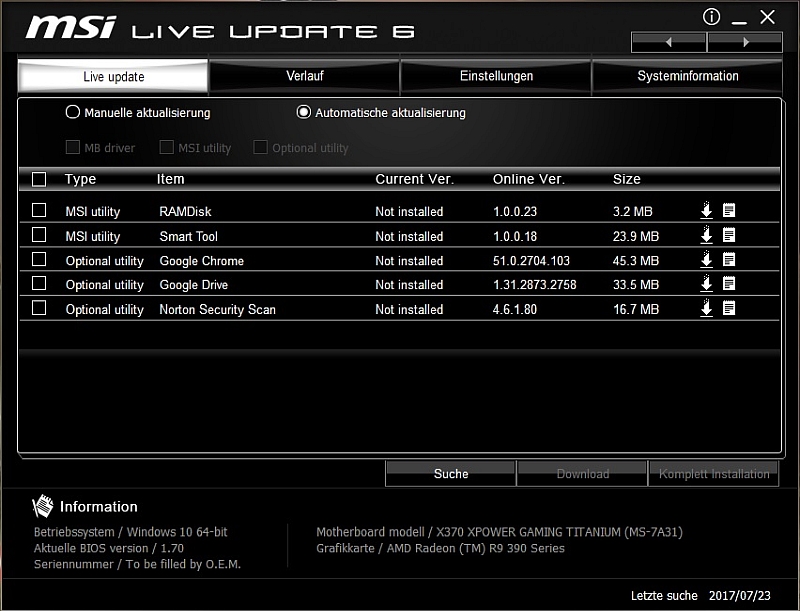
Task: Click the download icon for Google Chrome
Action: click(x=706, y=259)
